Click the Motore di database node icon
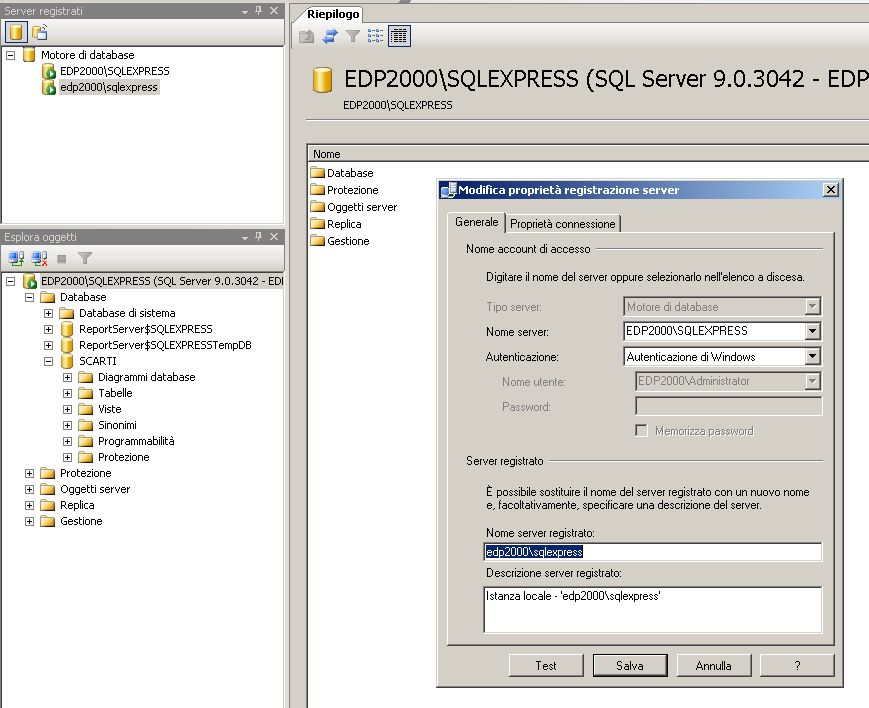 pos(29,55)
